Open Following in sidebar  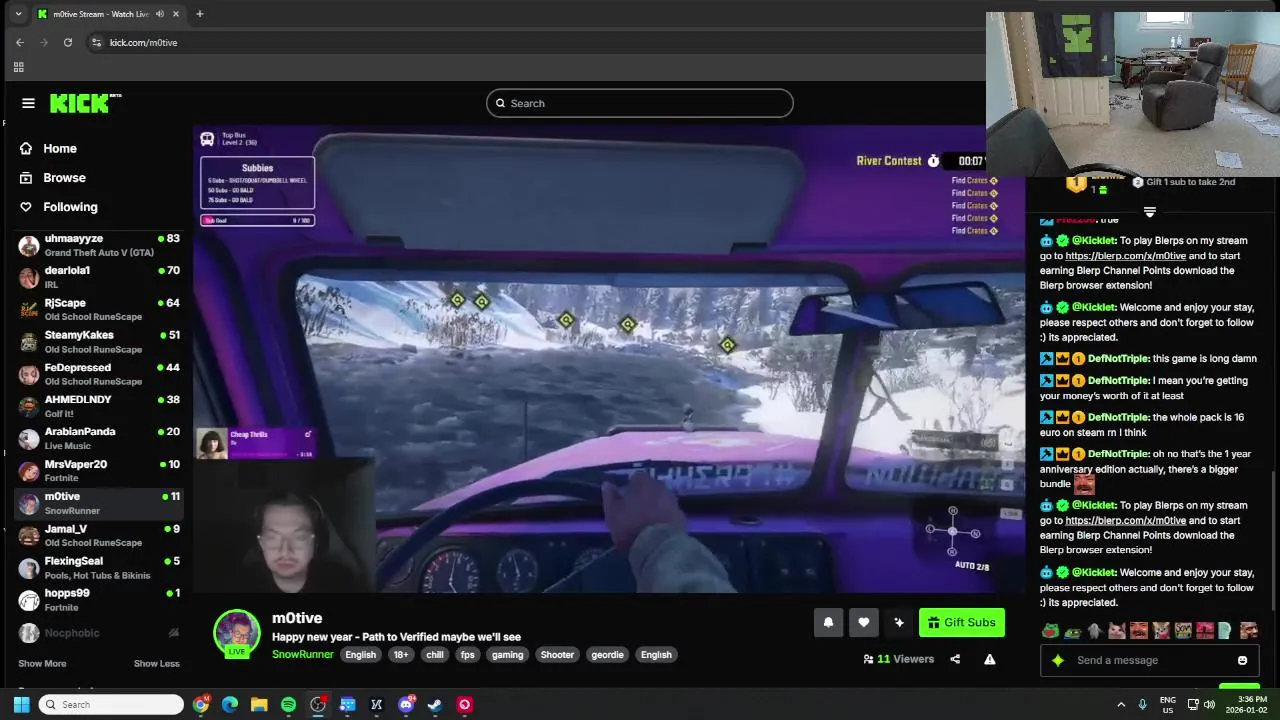click(x=70, y=207)
